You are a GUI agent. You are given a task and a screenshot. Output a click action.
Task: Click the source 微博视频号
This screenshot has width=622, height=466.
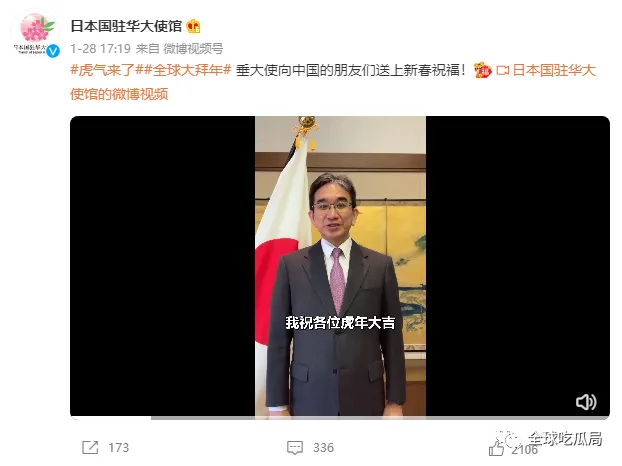pos(193,49)
